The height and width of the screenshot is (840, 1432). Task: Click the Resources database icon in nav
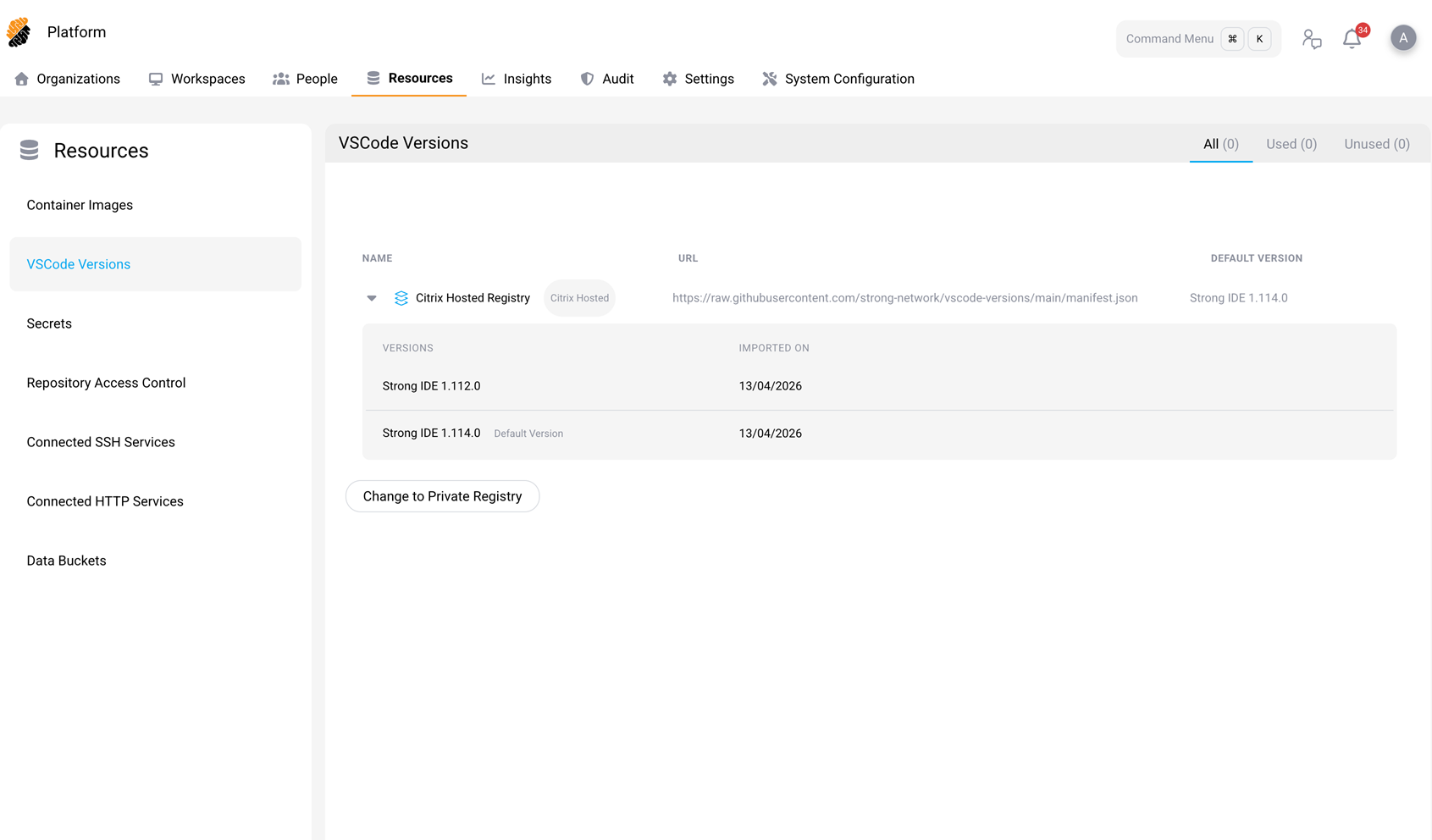pos(373,78)
